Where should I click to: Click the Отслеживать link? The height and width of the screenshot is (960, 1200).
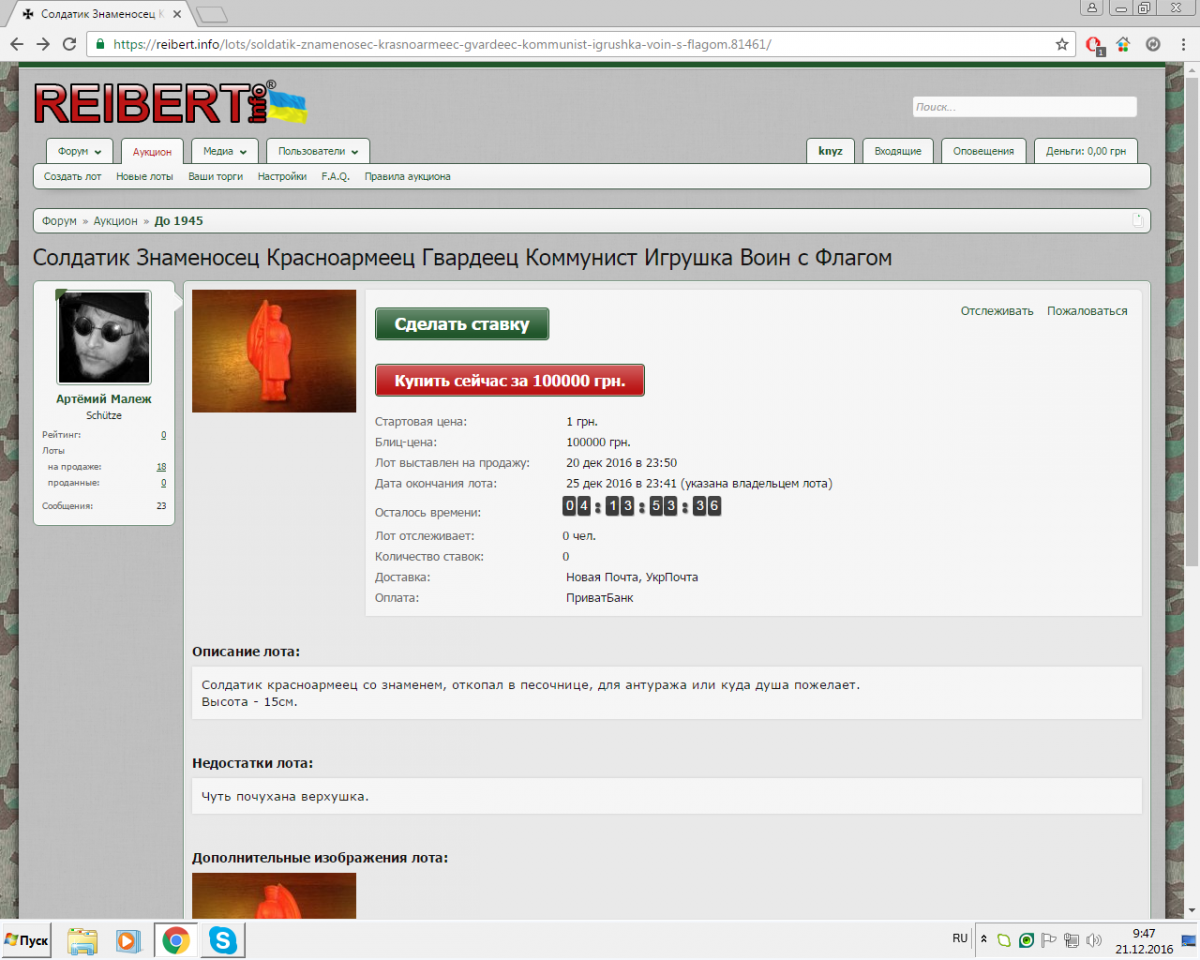[x=996, y=311]
